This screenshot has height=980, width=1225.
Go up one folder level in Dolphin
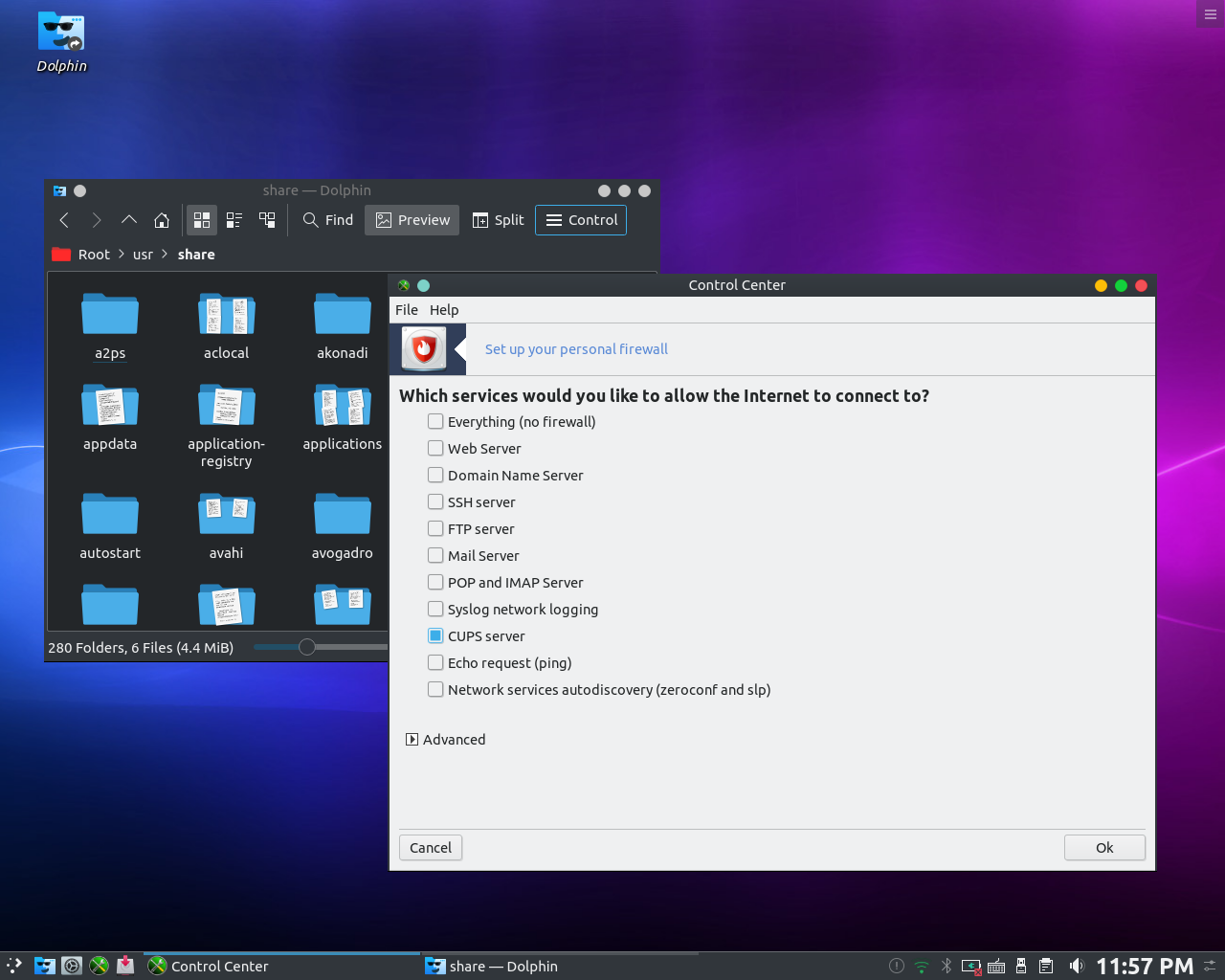(129, 220)
